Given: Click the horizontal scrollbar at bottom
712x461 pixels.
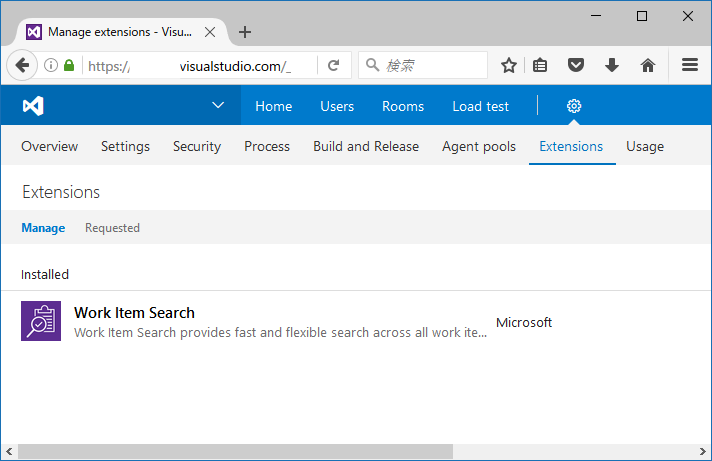Looking at the screenshot, I should pyautogui.click(x=235, y=452).
